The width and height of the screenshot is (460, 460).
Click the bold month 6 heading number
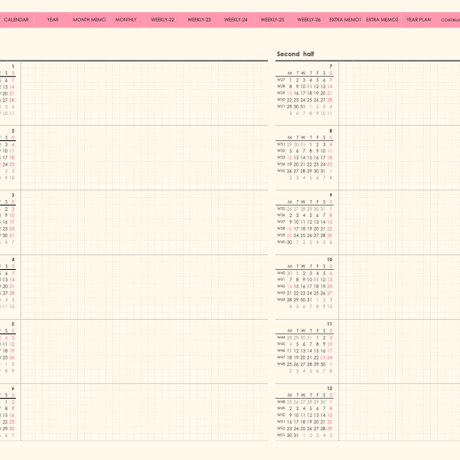coord(13,388)
